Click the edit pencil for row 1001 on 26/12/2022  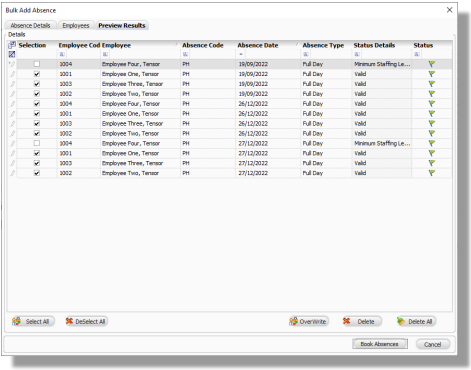12,114
